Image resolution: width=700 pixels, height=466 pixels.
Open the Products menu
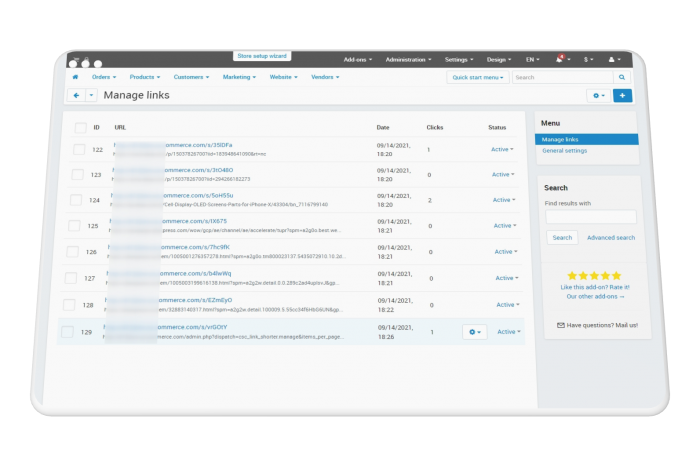tap(145, 77)
